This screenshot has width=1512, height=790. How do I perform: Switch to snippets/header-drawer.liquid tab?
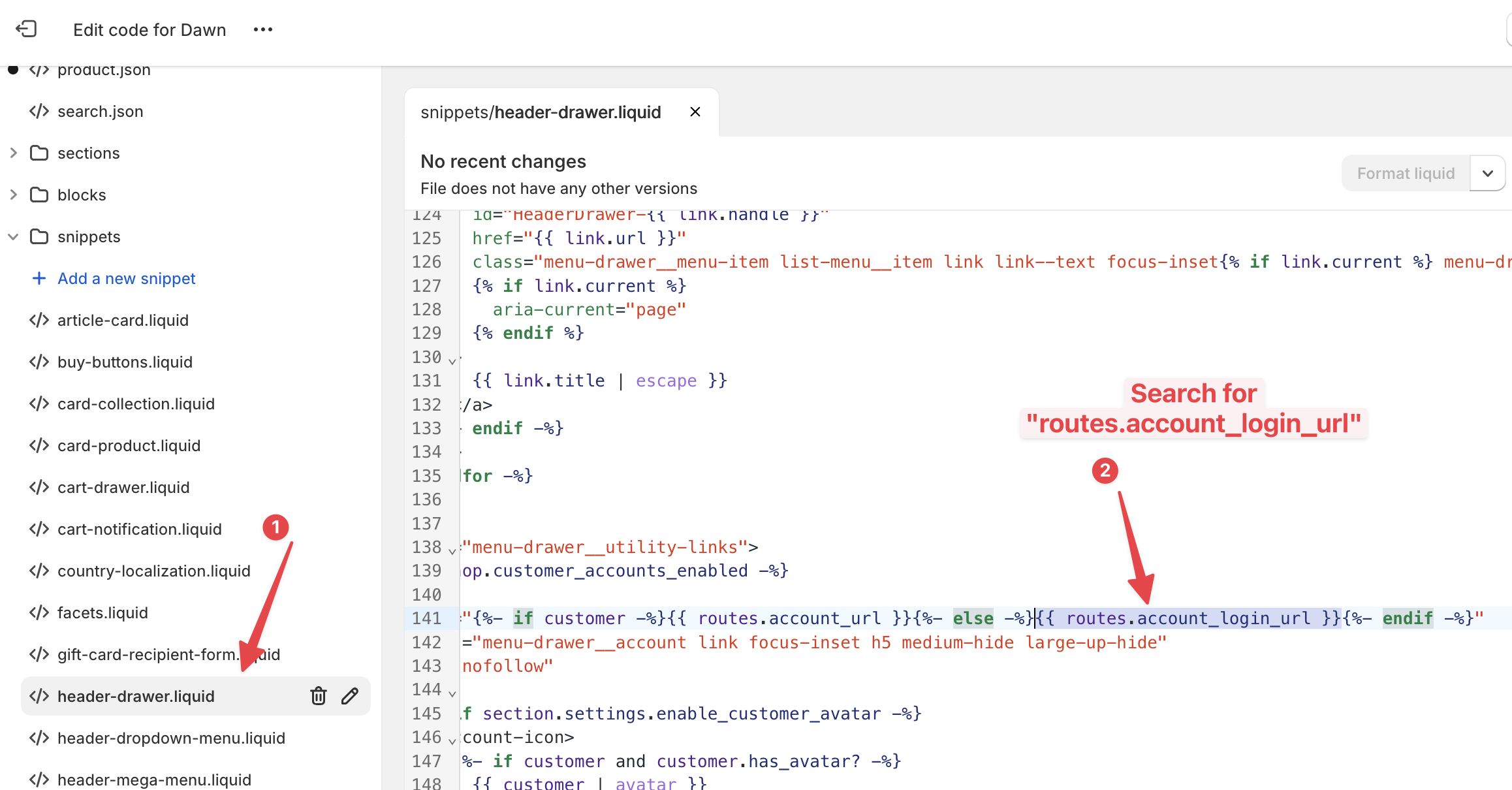[x=541, y=112]
